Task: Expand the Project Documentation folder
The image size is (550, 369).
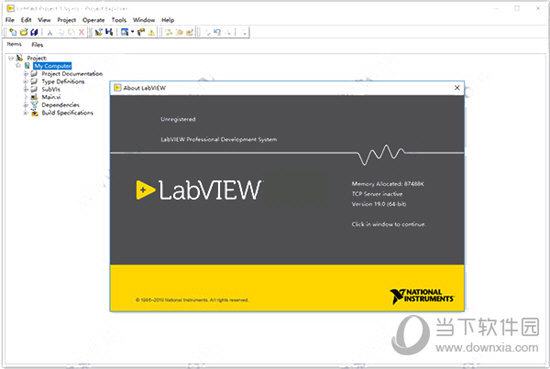Action: 26,74
